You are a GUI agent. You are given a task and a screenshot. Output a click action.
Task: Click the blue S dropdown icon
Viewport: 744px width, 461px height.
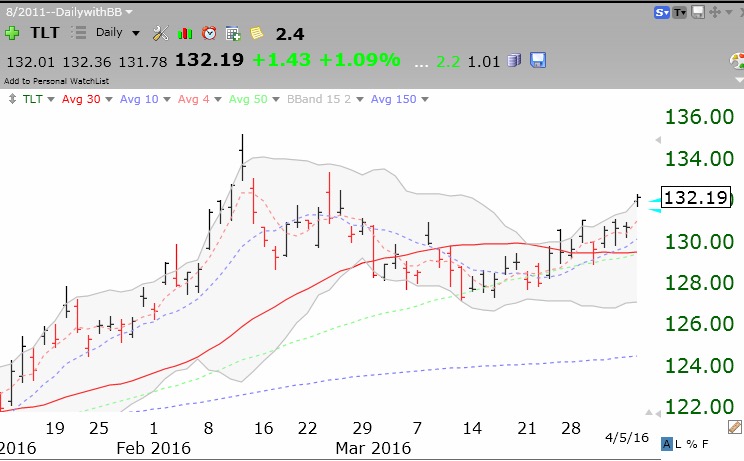click(x=661, y=12)
